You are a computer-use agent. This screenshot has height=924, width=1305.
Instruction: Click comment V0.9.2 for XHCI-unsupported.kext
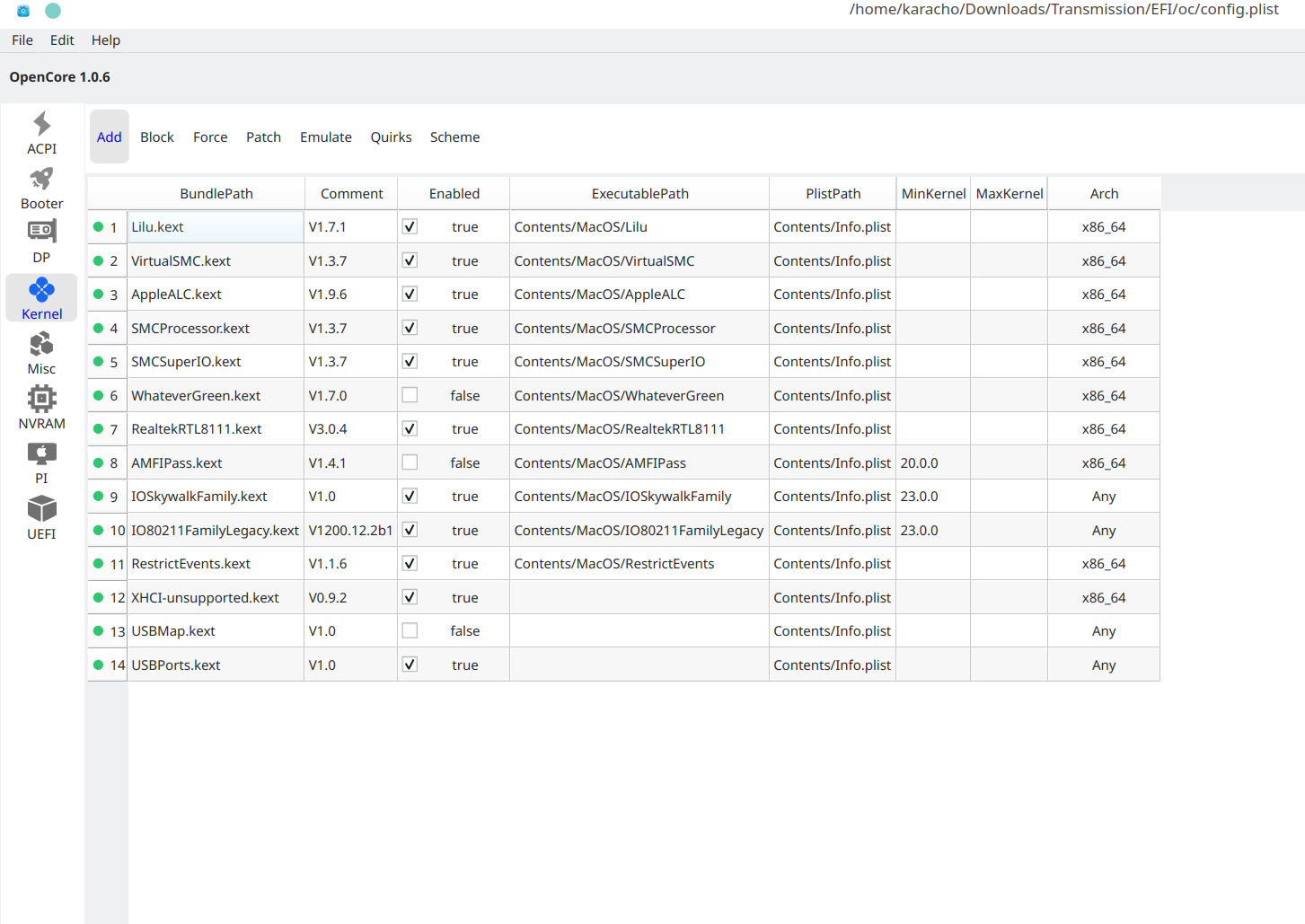pyautogui.click(x=351, y=597)
